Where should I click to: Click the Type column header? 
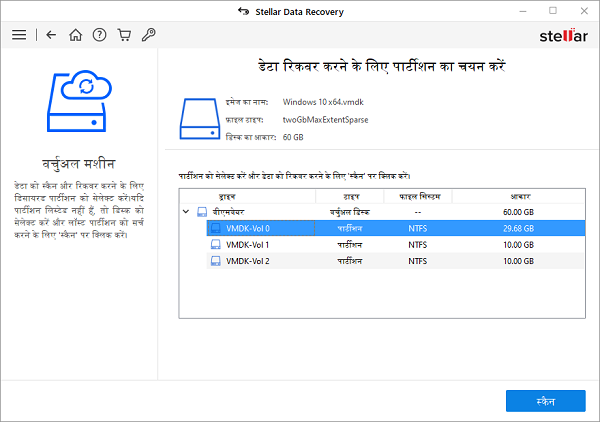(x=350, y=197)
